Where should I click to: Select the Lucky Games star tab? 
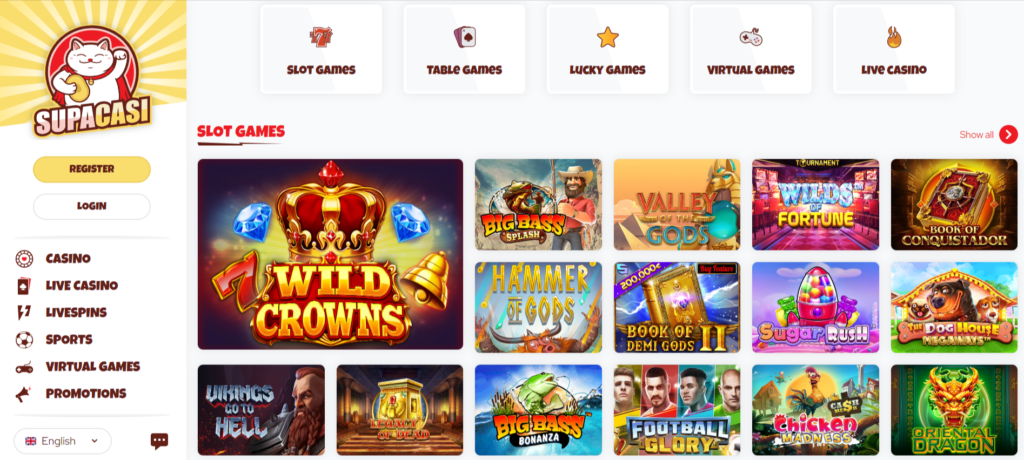(607, 49)
